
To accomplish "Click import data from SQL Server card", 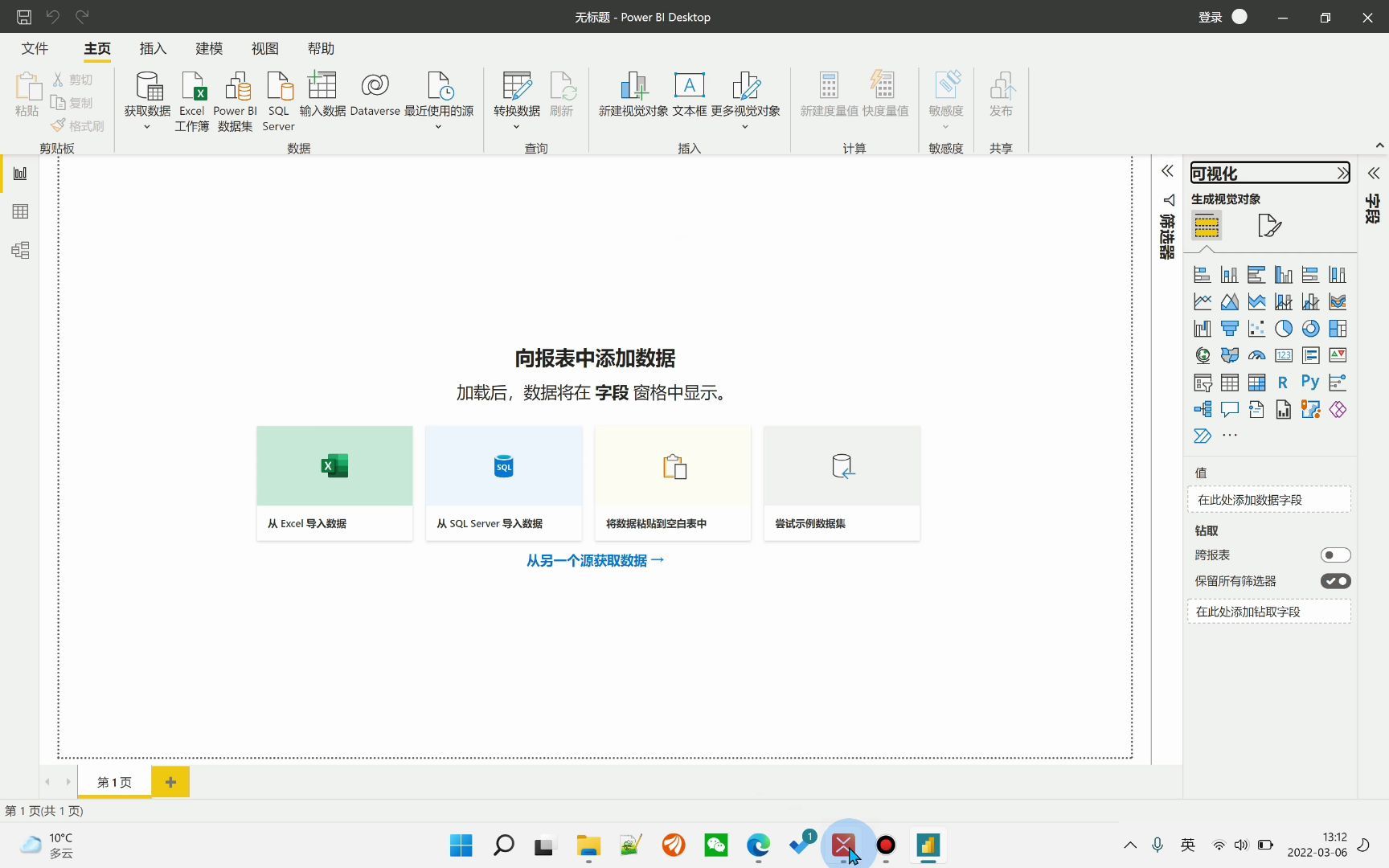I will (x=504, y=483).
